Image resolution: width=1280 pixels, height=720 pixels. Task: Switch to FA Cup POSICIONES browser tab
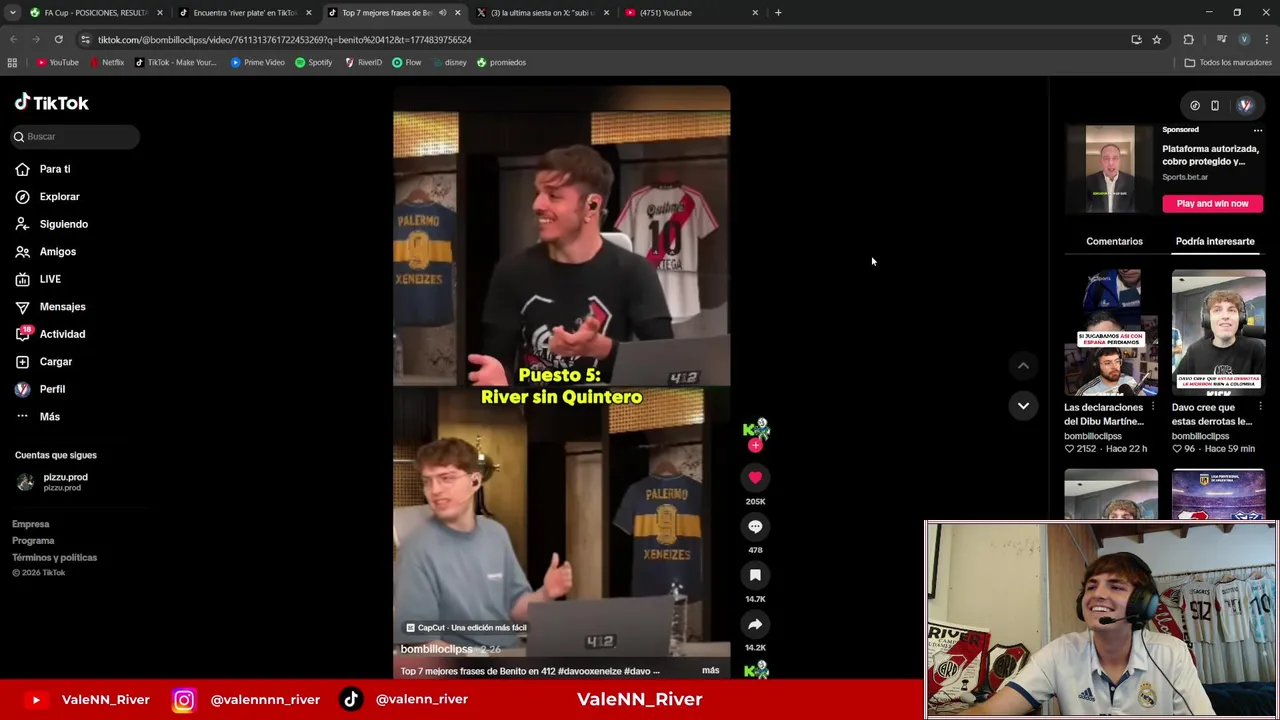(x=89, y=13)
